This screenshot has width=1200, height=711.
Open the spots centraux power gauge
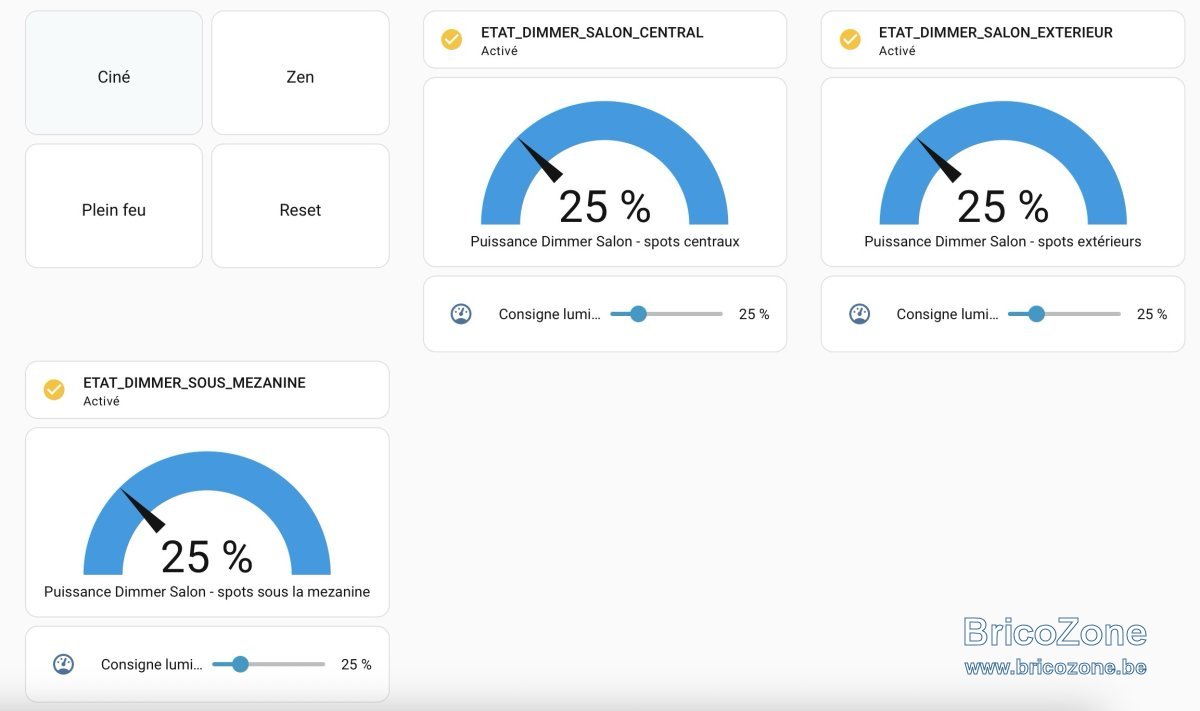click(605, 172)
